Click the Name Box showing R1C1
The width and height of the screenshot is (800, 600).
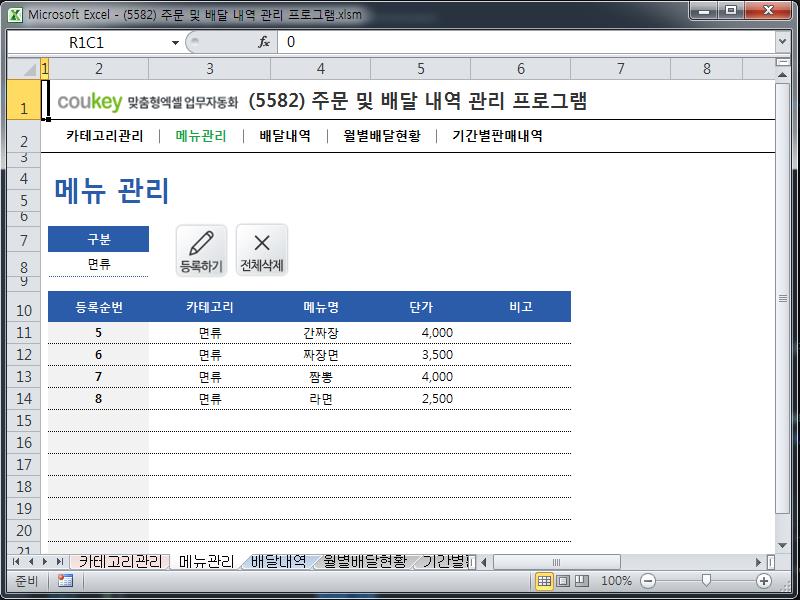[87, 42]
